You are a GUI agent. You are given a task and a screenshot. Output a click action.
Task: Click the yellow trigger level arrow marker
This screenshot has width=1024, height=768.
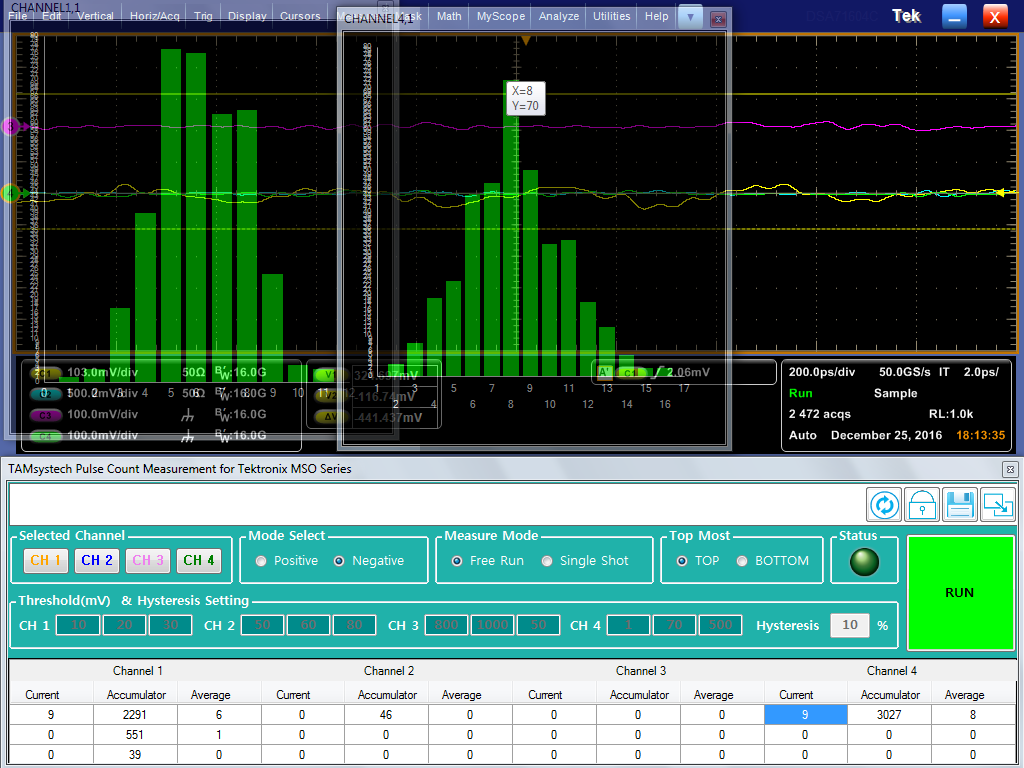[x=1000, y=192]
